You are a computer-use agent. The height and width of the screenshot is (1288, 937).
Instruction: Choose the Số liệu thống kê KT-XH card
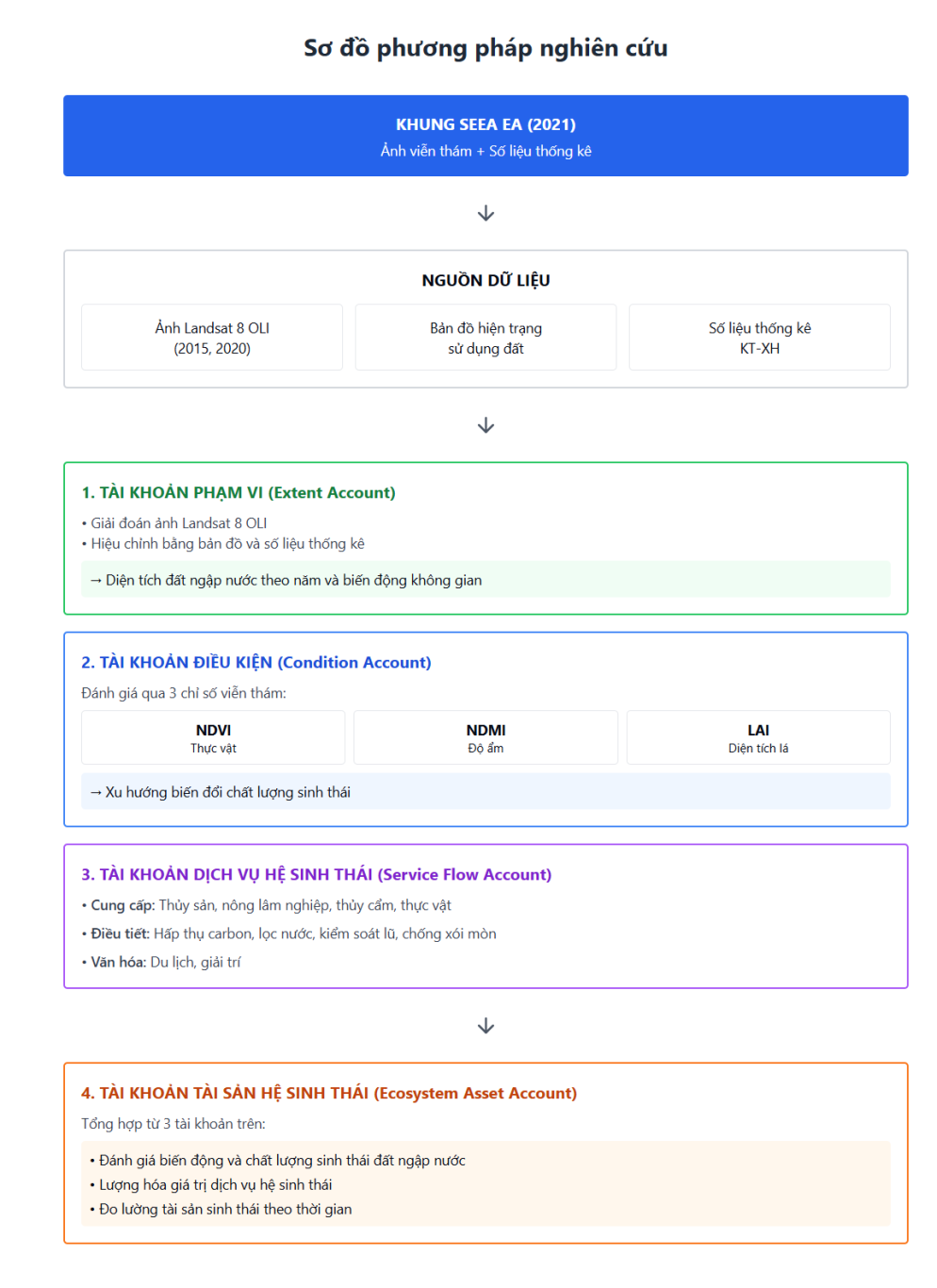point(759,338)
